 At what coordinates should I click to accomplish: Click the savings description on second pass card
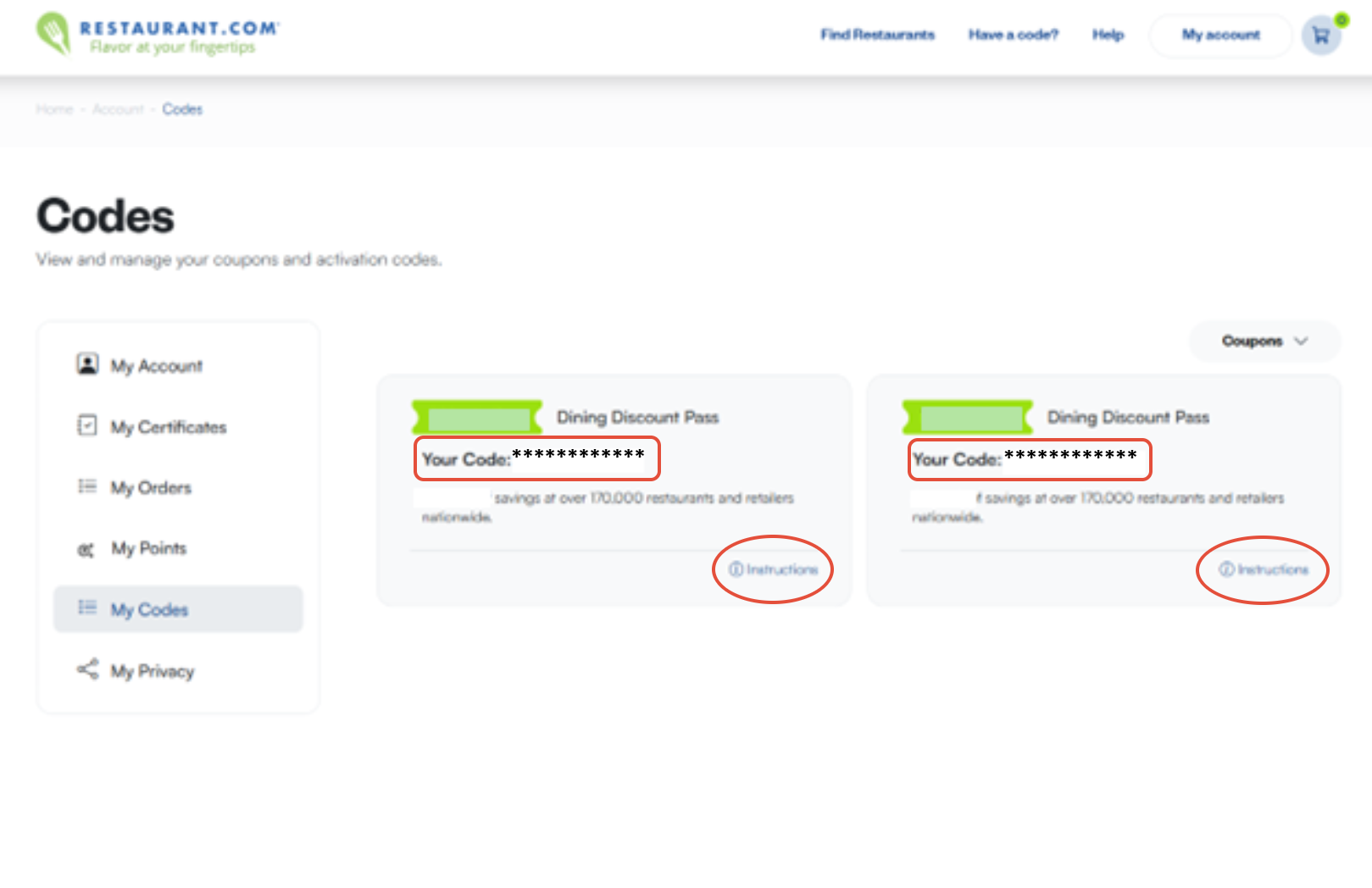pyautogui.click(x=1097, y=507)
